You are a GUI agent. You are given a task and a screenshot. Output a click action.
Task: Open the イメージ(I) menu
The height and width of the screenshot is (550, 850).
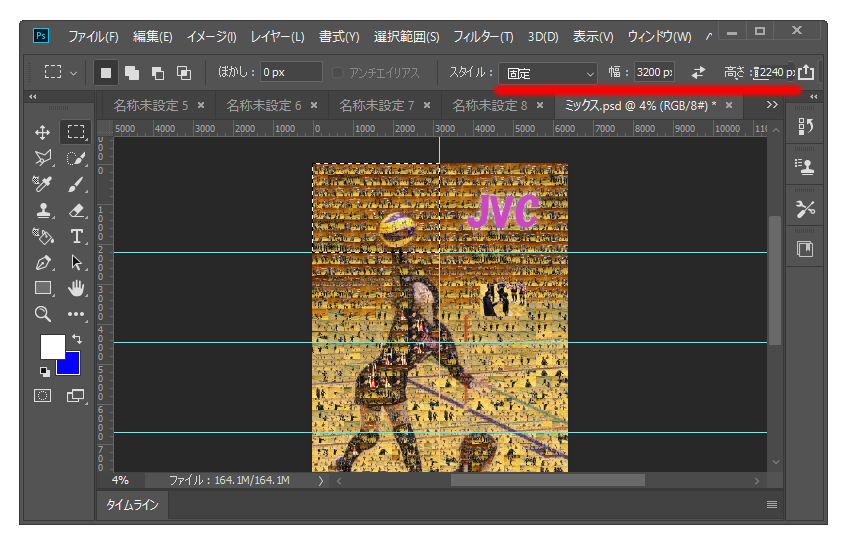pyautogui.click(x=211, y=37)
